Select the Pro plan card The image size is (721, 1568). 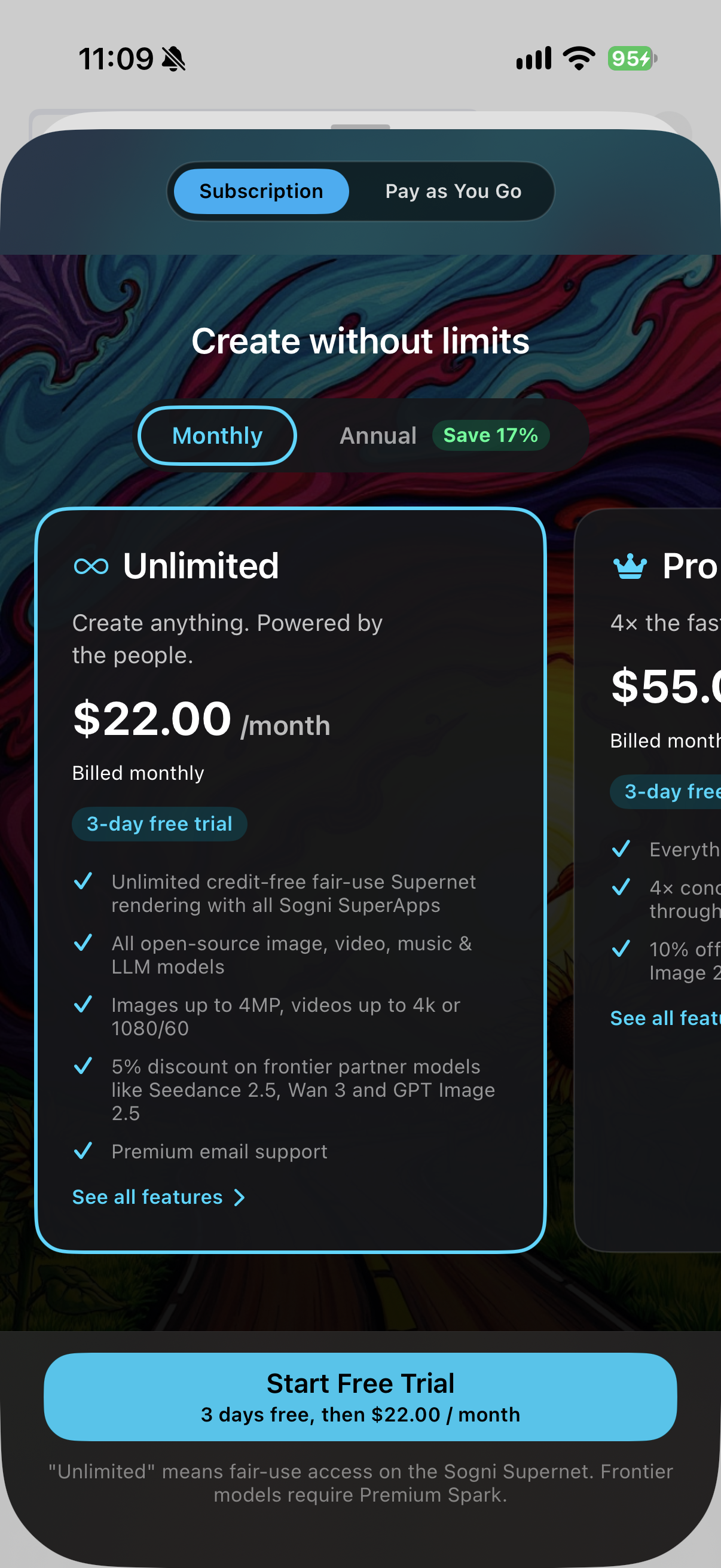point(648,880)
